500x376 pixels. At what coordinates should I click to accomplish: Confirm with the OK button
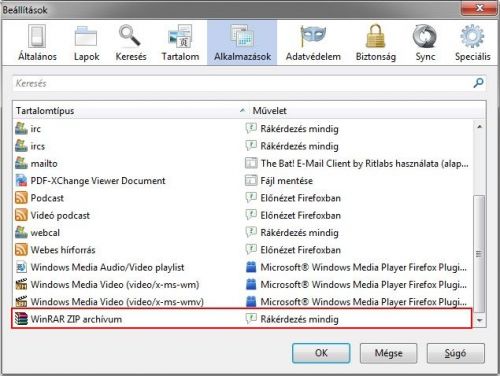point(321,353)
